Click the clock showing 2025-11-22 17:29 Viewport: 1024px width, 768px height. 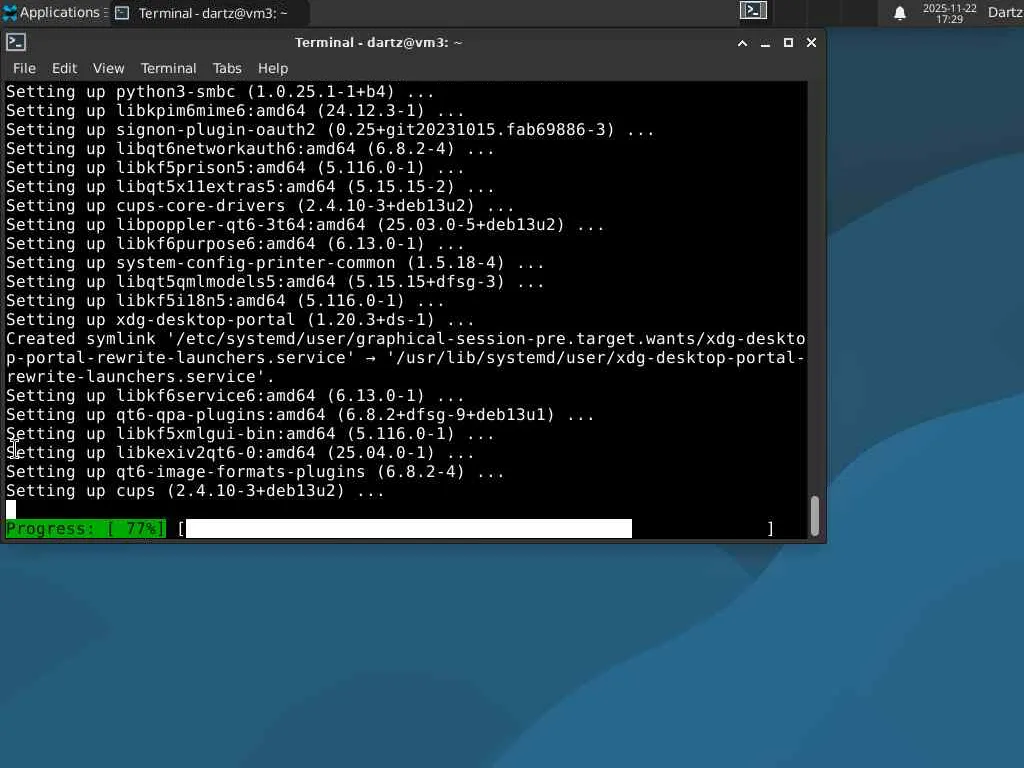click(x=949, y=13)
